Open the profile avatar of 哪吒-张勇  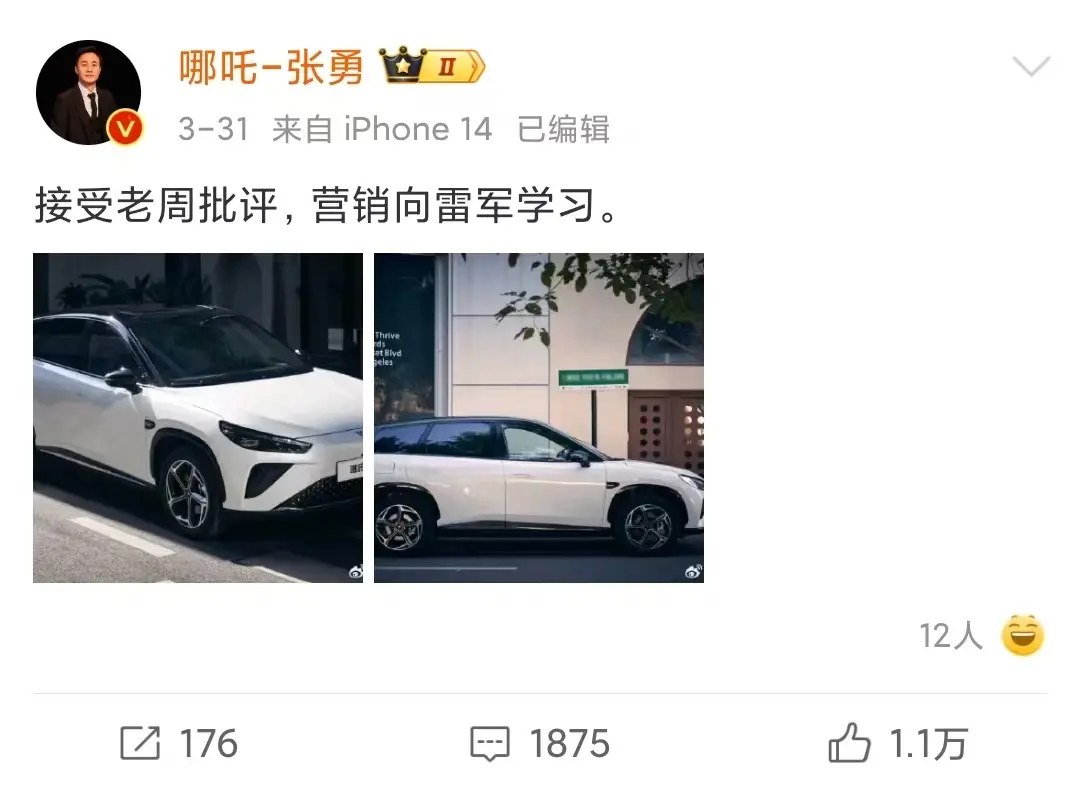[88, 92]
